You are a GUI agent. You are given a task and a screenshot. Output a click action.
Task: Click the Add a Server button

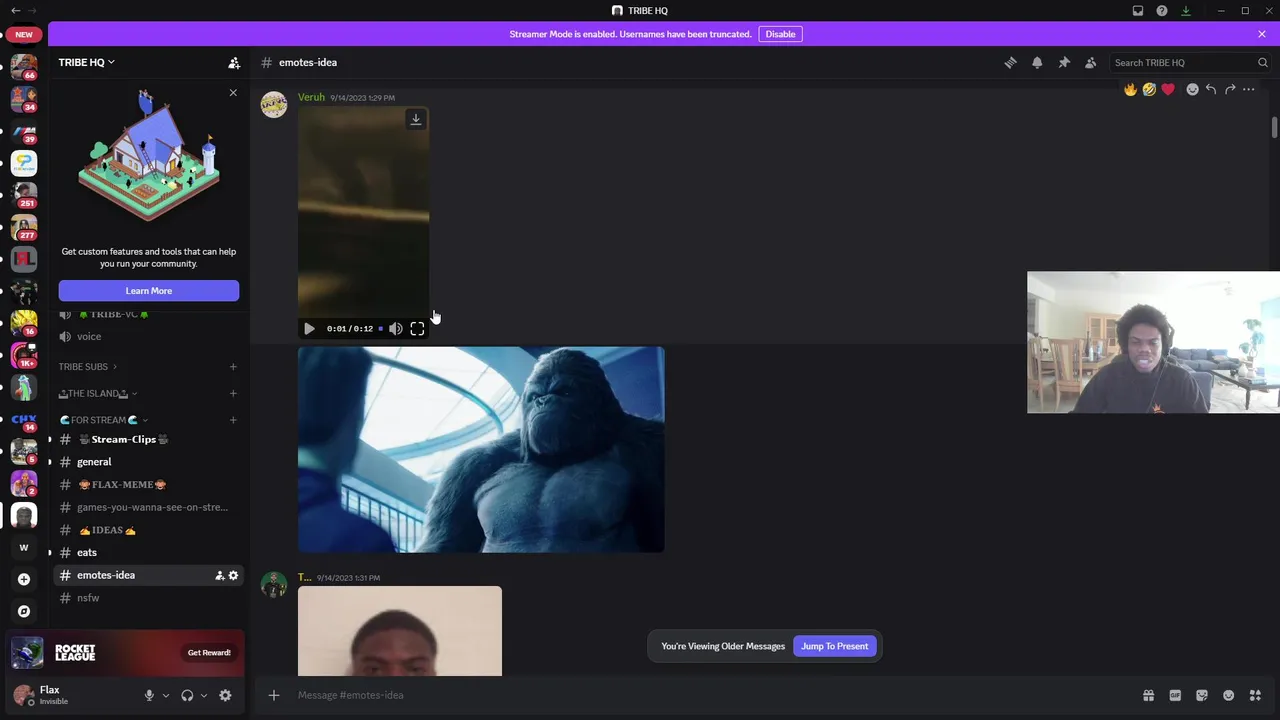click(24, 579)
